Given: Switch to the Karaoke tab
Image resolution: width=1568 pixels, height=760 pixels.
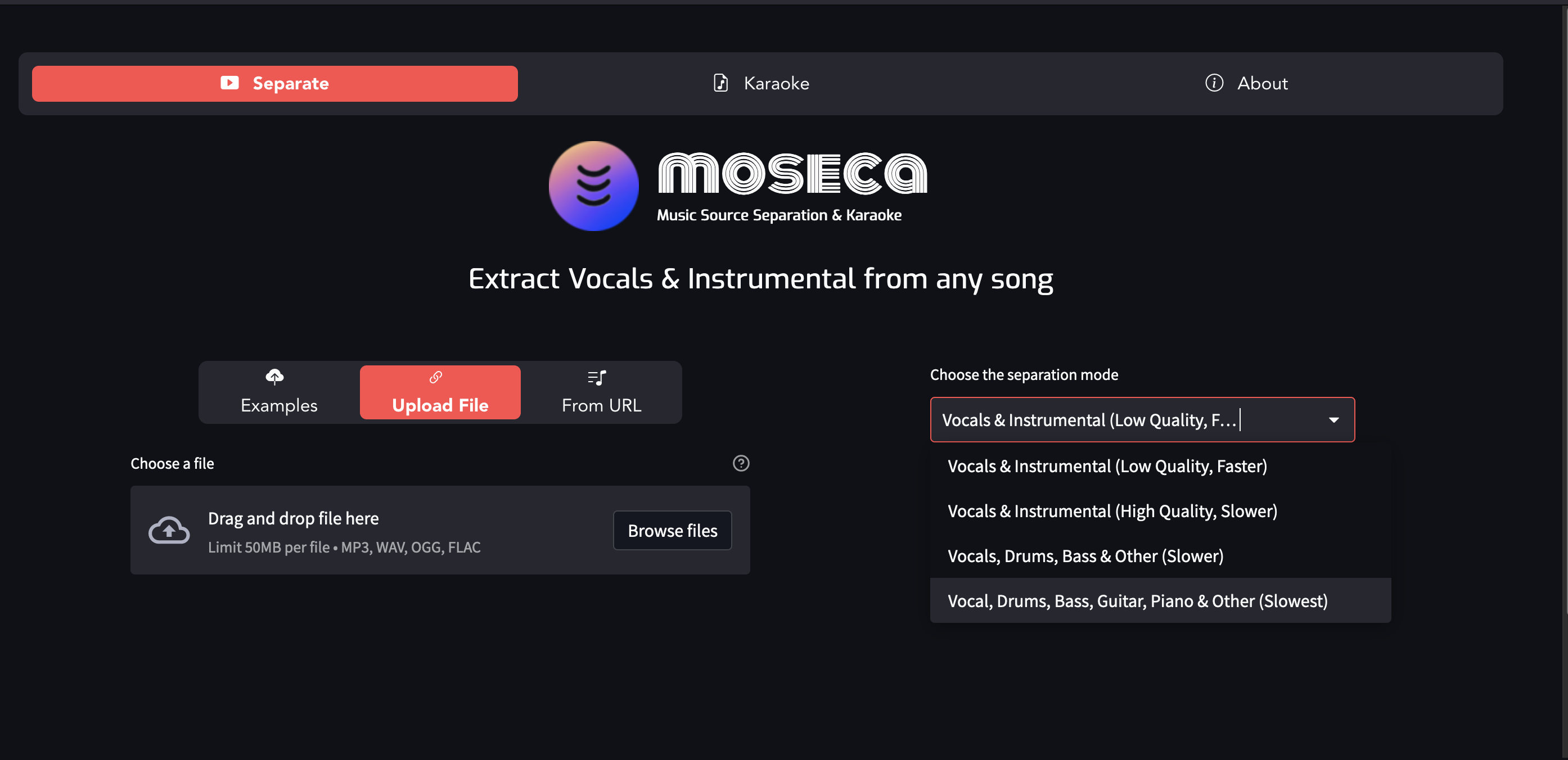Looking at the screenshot, I should (x=761, y=83).
